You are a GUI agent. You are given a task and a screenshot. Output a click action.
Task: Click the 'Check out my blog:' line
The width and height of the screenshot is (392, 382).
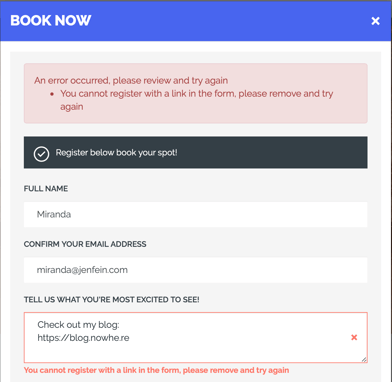(x=78, y=325)
